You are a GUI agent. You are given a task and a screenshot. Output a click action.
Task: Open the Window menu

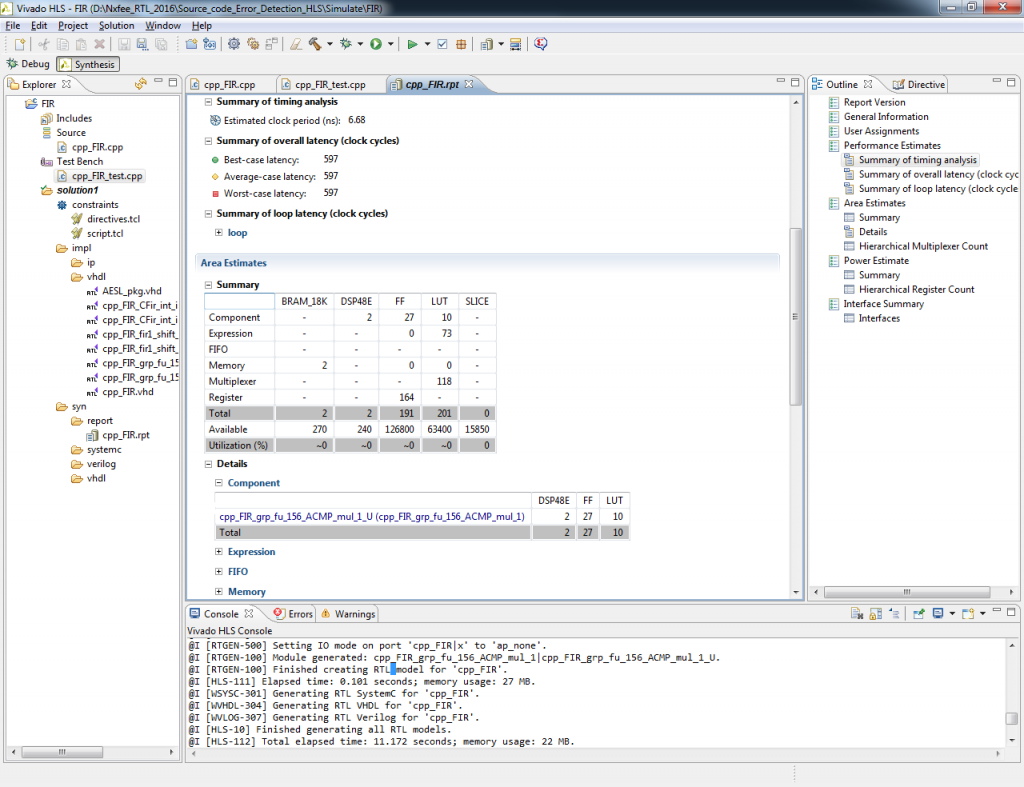(x=163, y=25)
